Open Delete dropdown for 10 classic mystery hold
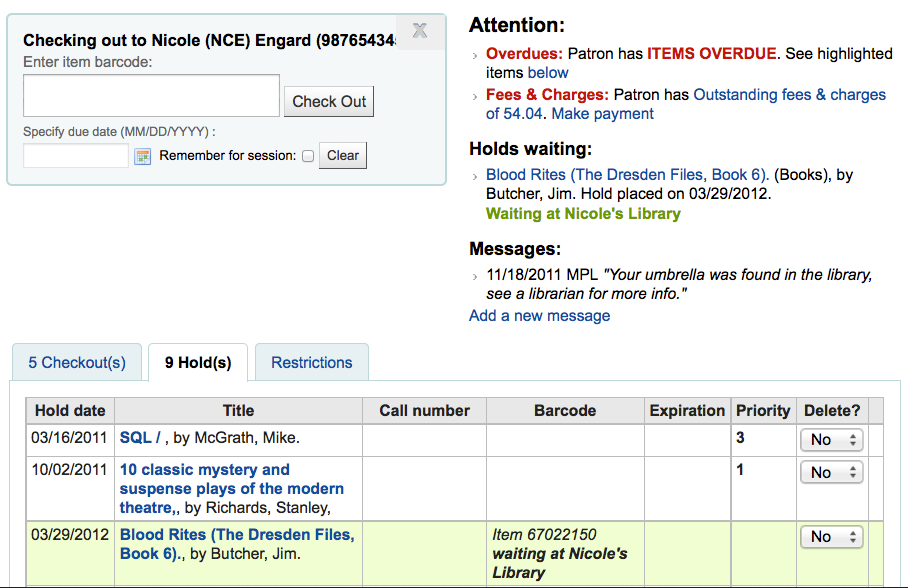This screenshot has width=908, height=588. coord(831,472)
